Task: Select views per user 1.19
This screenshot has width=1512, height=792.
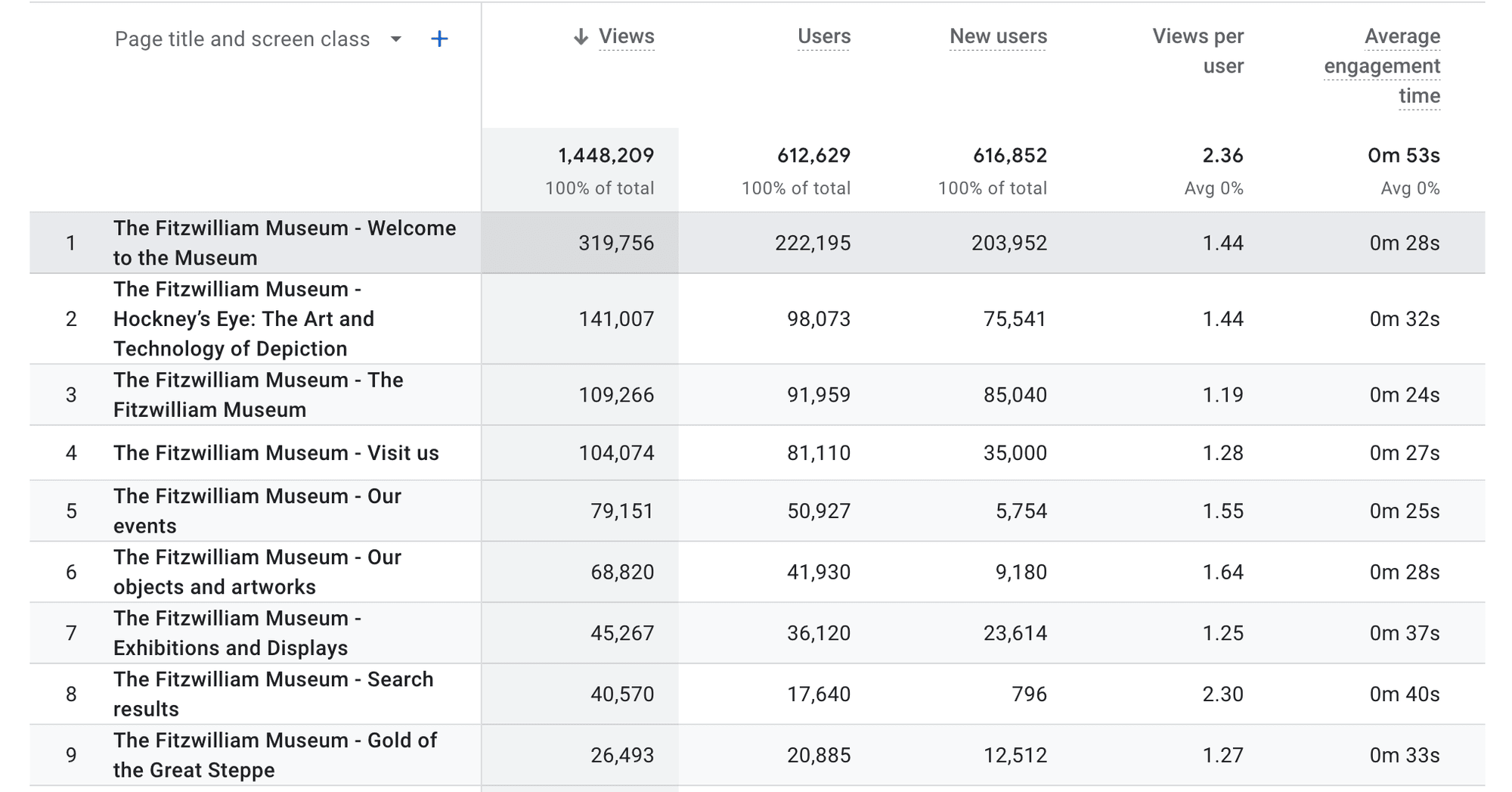Action: coord(1223,394)
